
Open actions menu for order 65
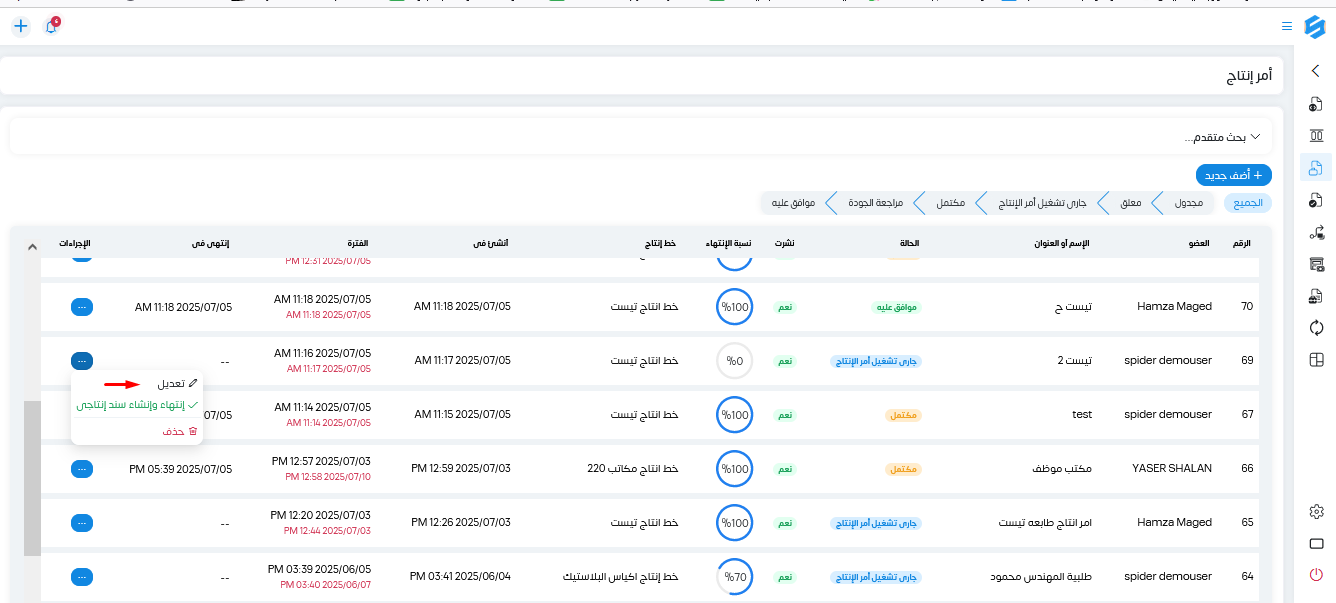[82, 522]
